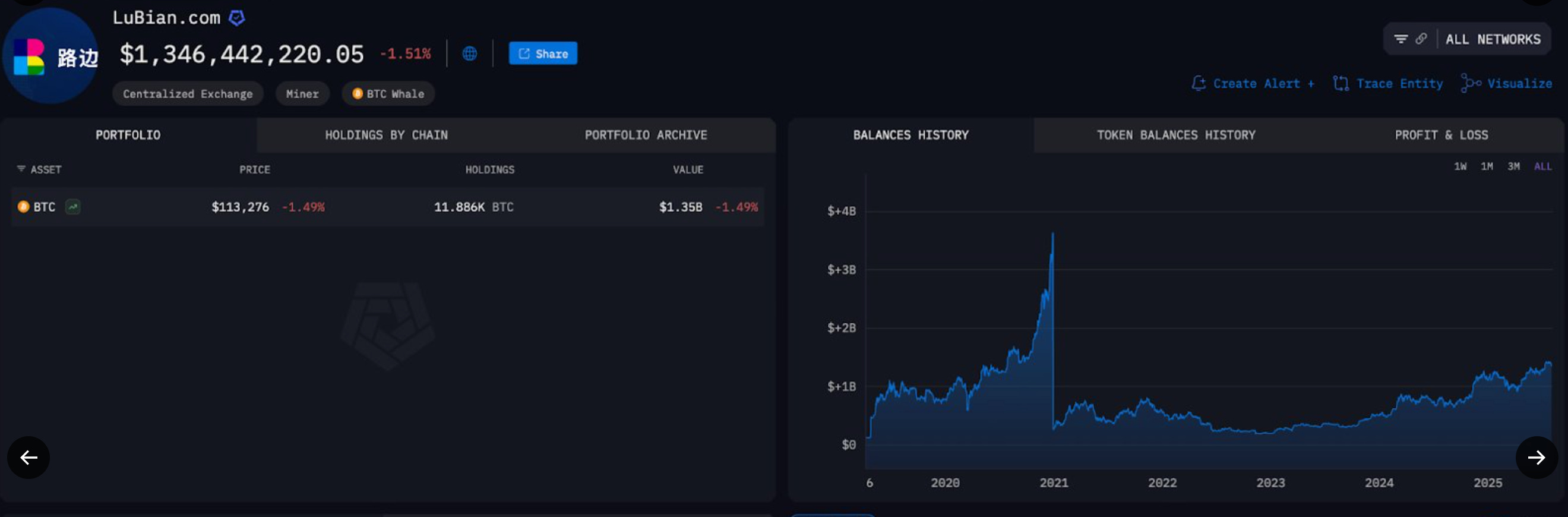The image size is (1568, 517).
Task: Select the BTC Whale tag
Action: pos(388,94)
